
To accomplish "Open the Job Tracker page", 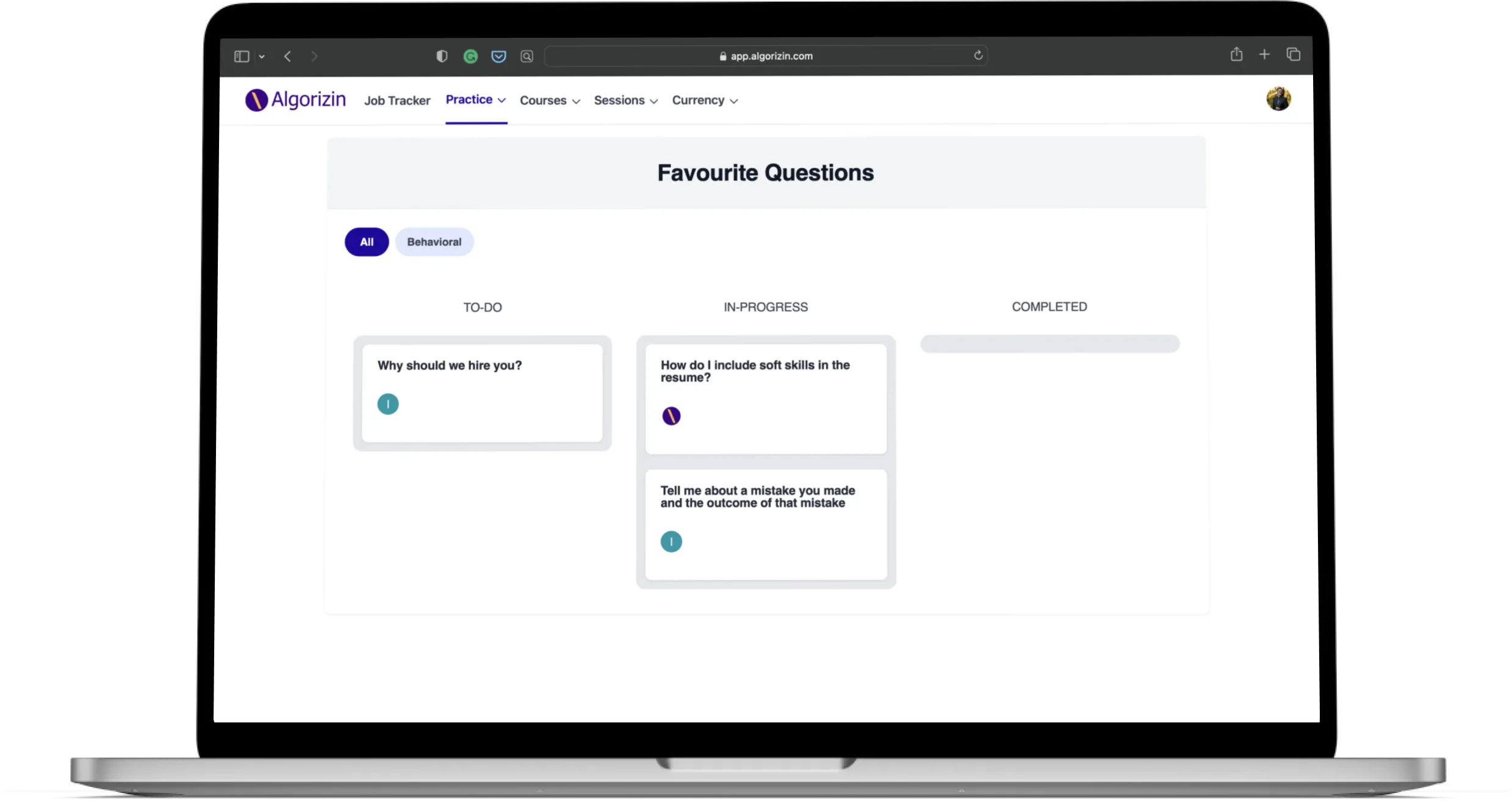I will (x=397, y=100).
